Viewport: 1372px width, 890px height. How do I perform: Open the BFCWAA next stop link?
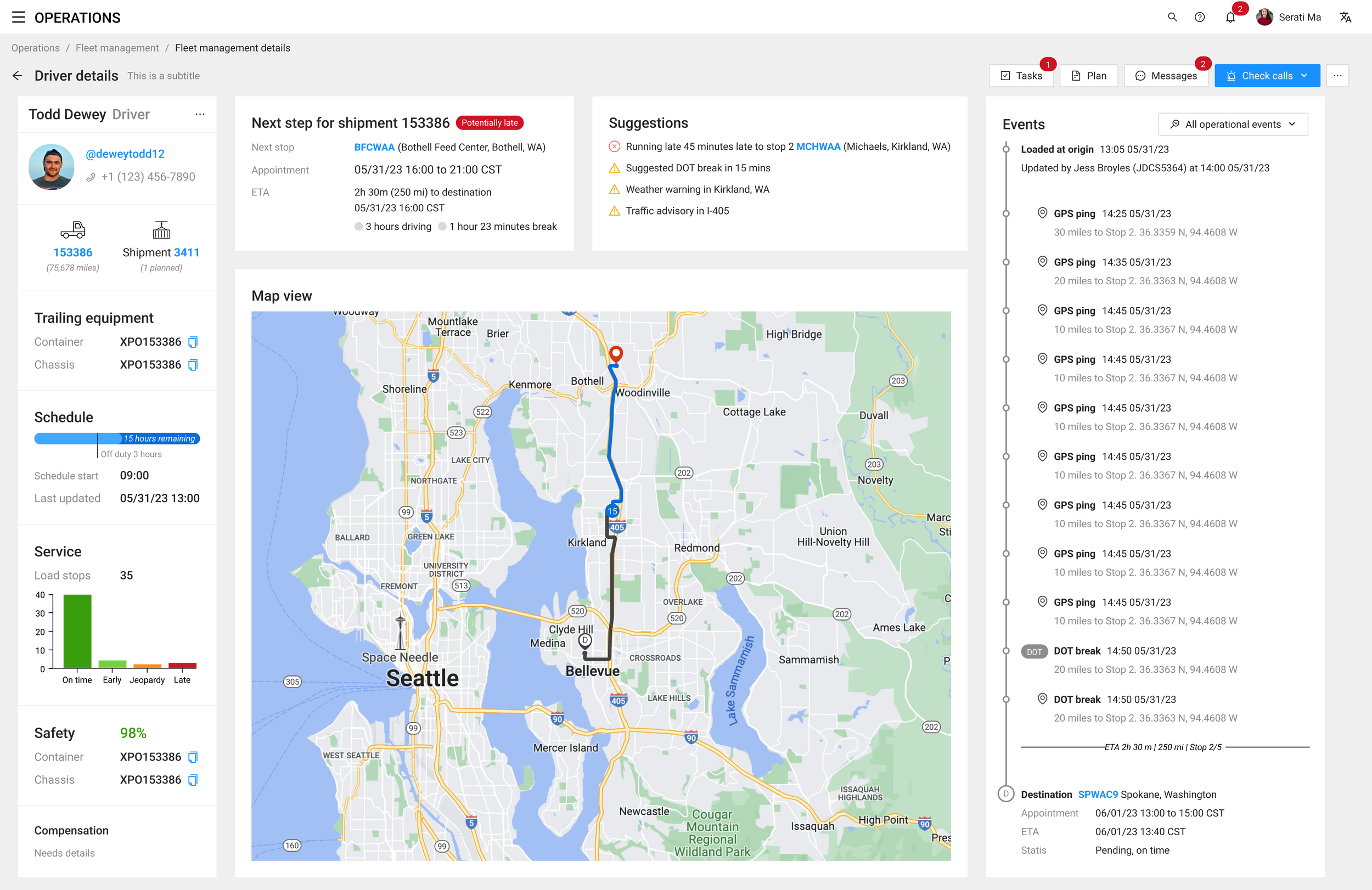coord(374,147)
